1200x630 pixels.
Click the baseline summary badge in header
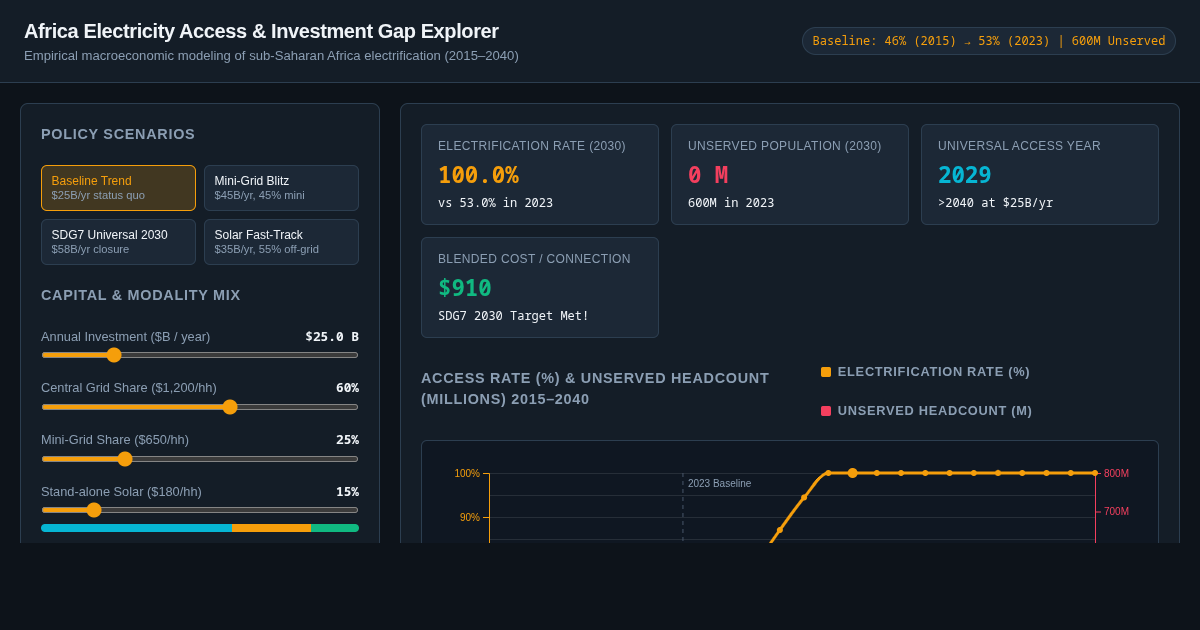pos(989,41)
